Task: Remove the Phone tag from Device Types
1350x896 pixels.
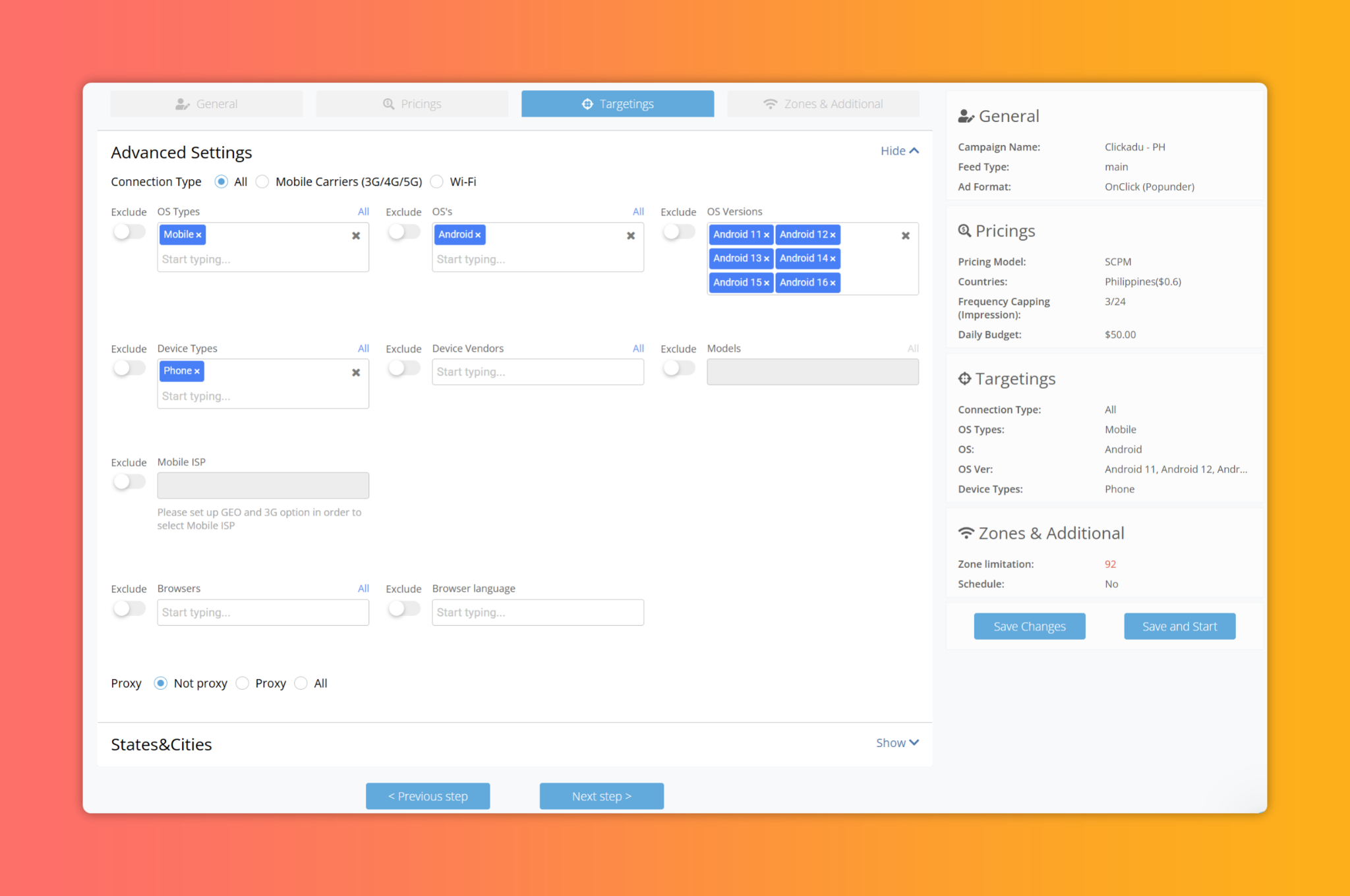Action: [x=196, y=372]
